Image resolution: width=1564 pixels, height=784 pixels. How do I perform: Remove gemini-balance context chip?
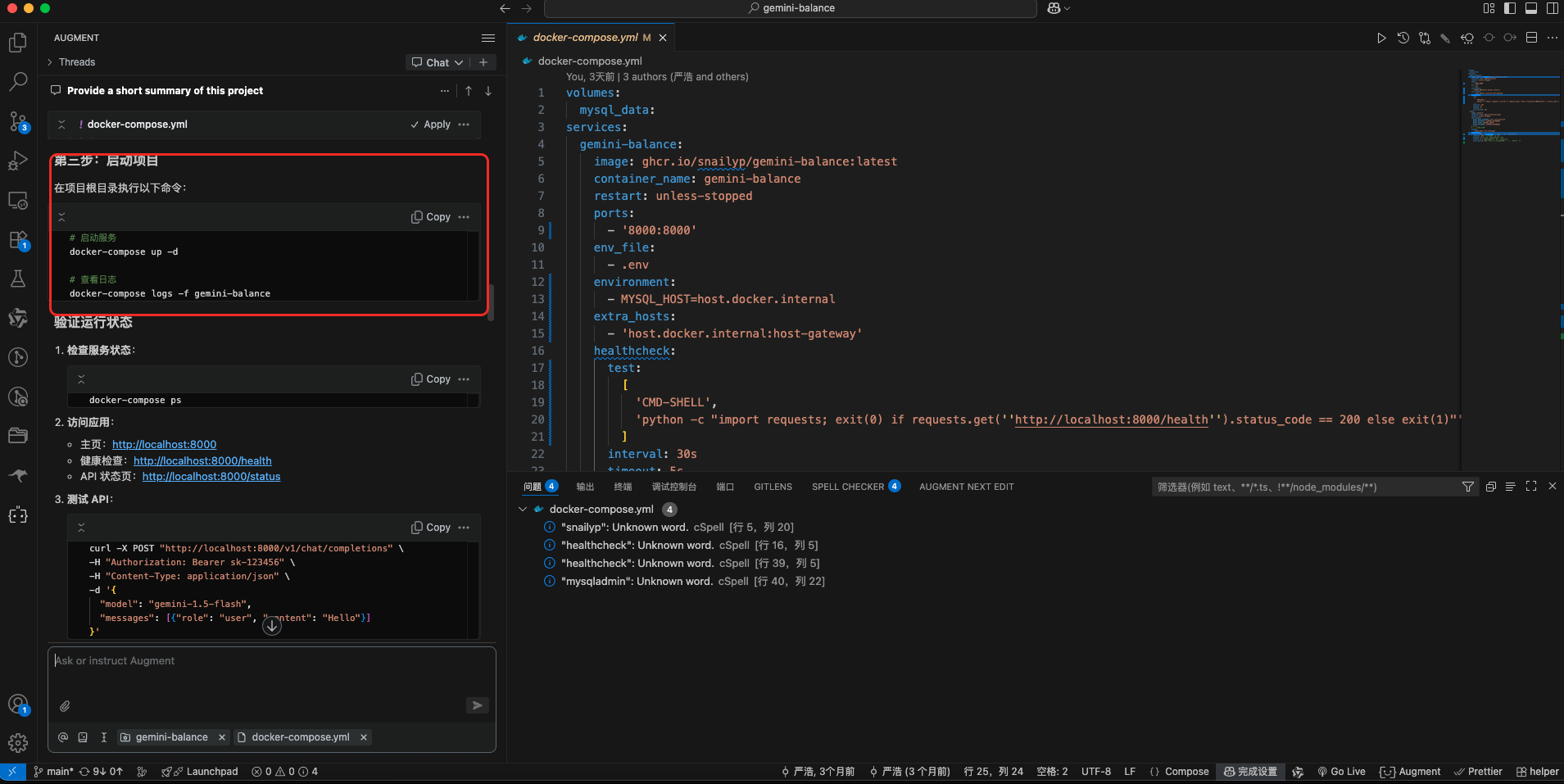tap(222, 737)
